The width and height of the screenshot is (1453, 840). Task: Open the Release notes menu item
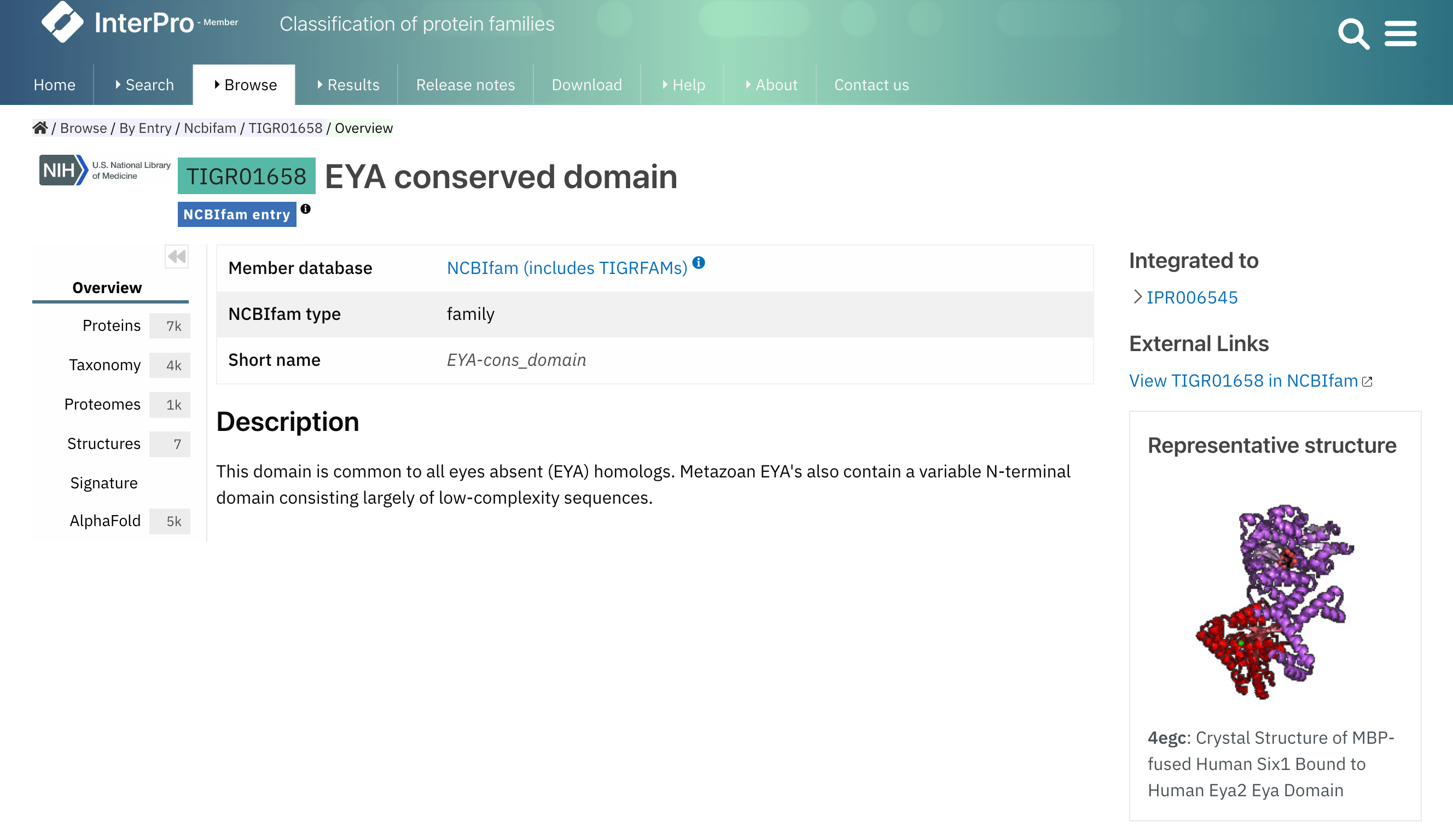pos(466,85)
